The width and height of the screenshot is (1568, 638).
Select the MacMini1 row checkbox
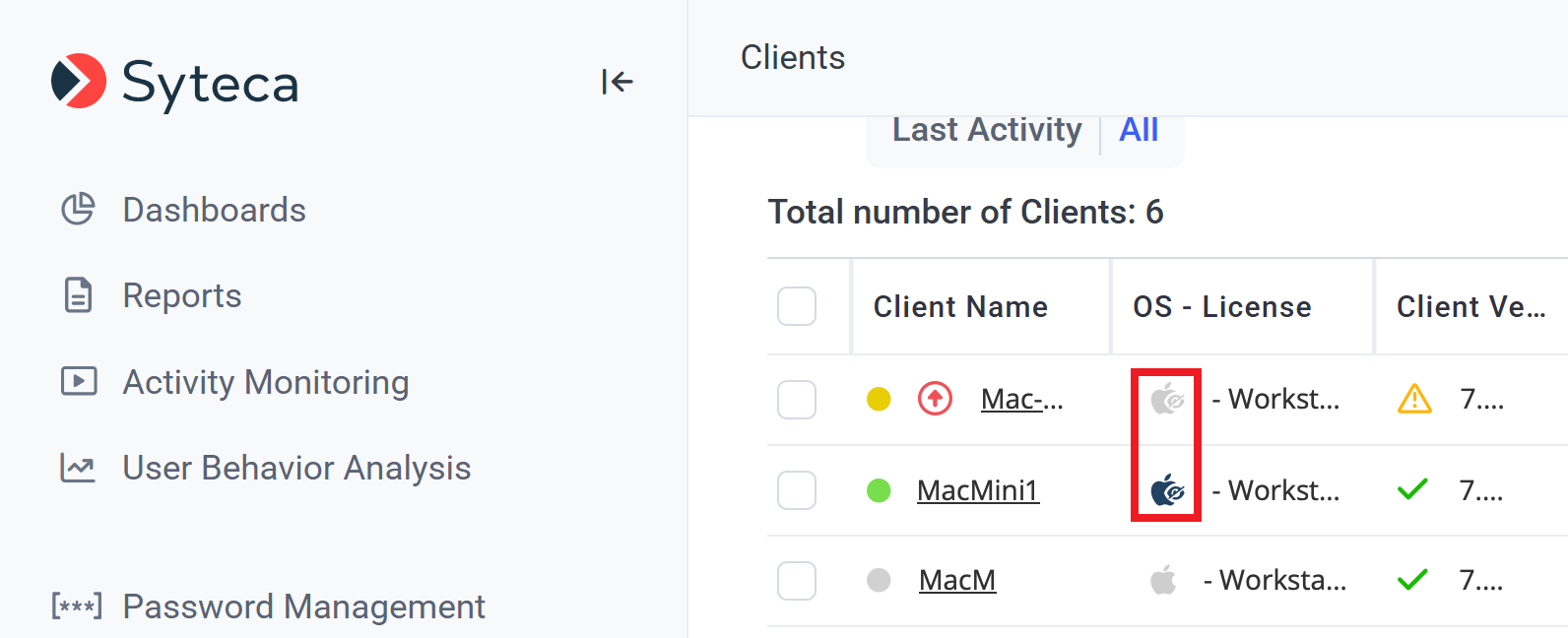(x=797, y=490)
